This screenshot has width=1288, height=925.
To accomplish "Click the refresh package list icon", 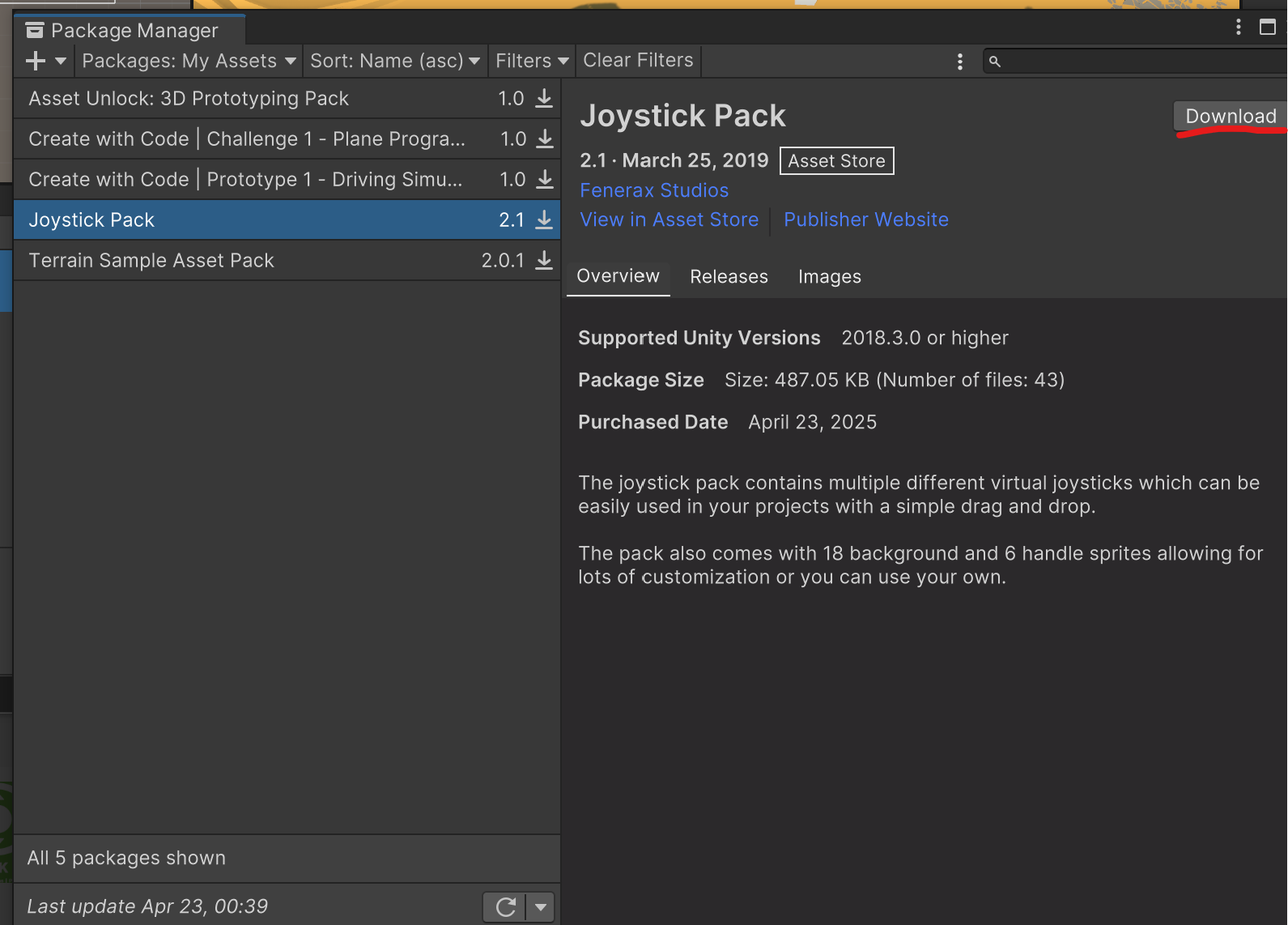I will pos(505,907).
